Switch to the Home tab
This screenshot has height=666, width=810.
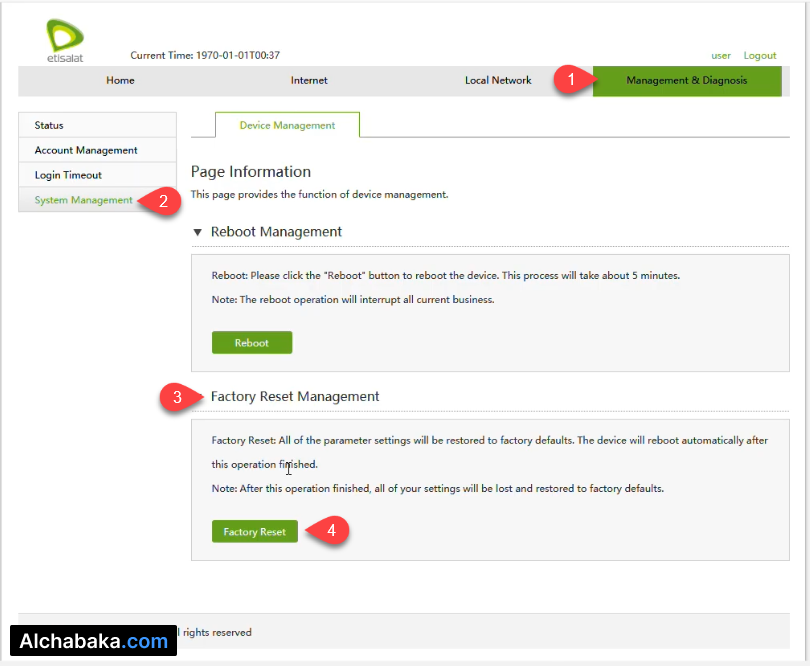click(x=120, y=81)
